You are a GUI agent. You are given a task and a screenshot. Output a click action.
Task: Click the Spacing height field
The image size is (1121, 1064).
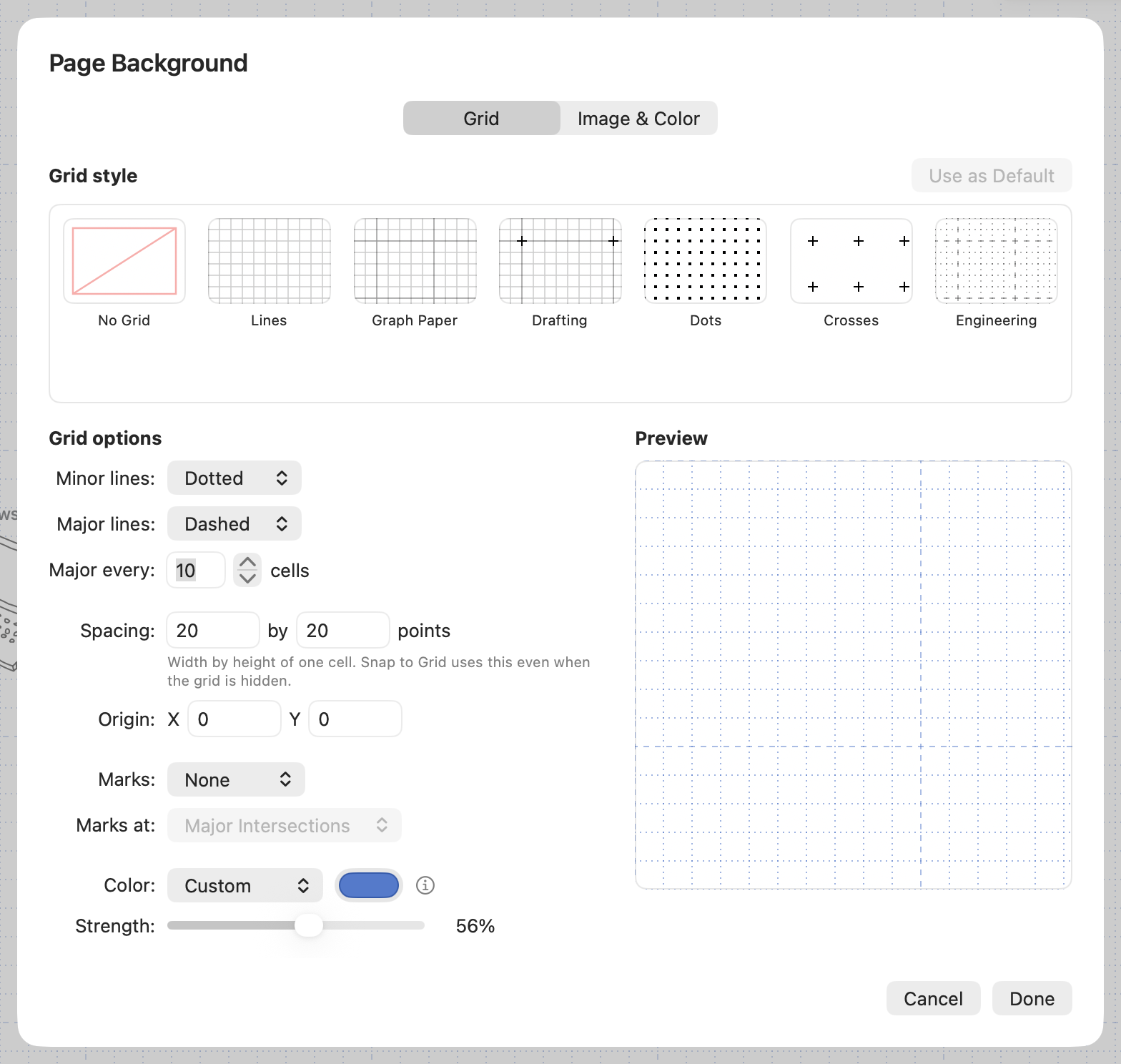pyautogui.click(x=343, y=630)
